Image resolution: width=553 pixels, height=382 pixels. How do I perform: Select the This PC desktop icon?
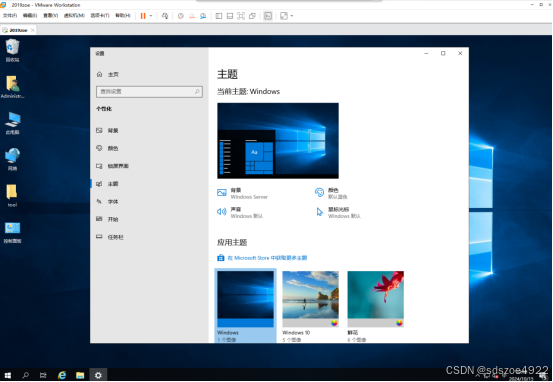[12, 123]
